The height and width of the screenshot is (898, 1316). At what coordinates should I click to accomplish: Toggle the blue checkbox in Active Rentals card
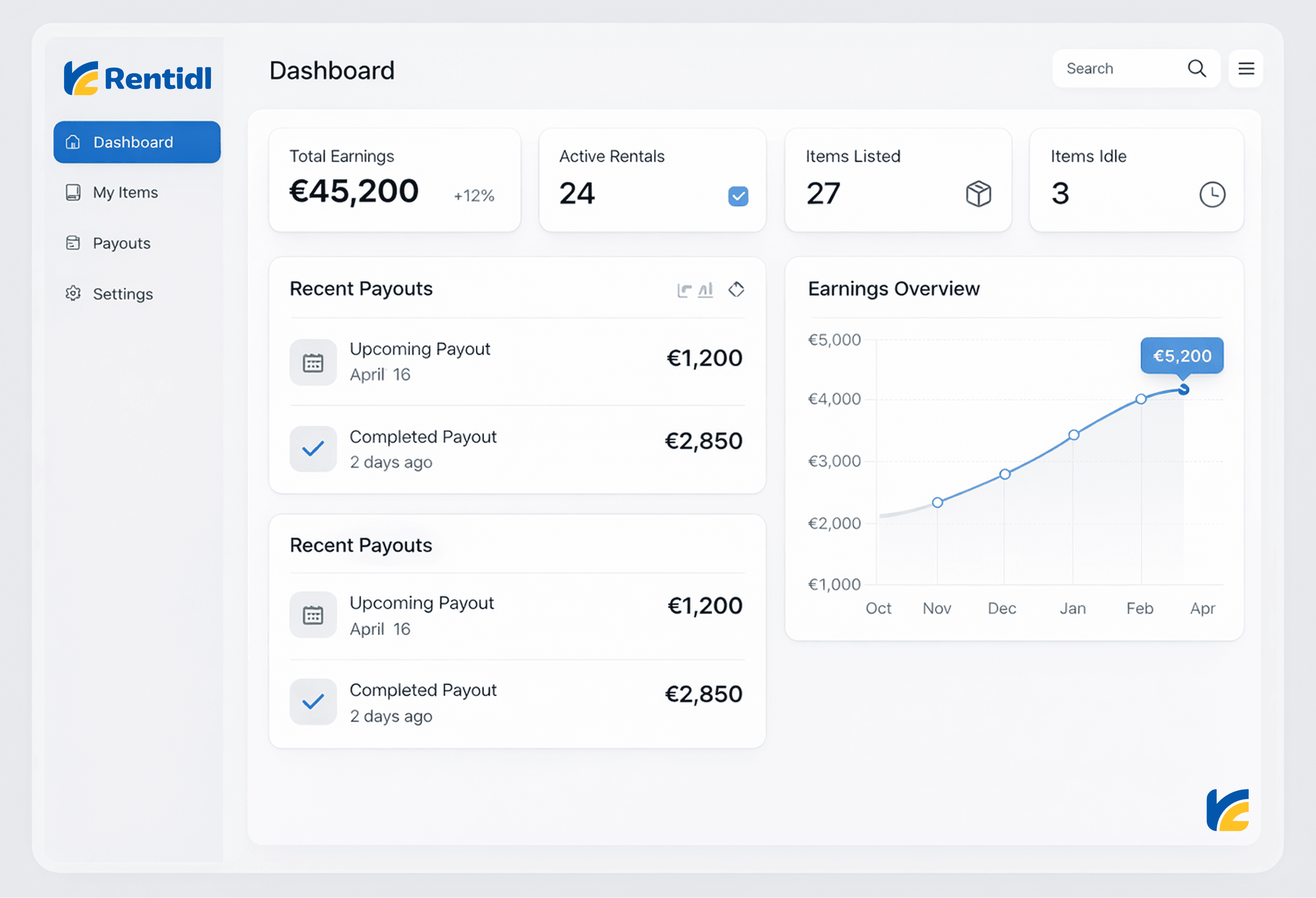pos(738,196)
